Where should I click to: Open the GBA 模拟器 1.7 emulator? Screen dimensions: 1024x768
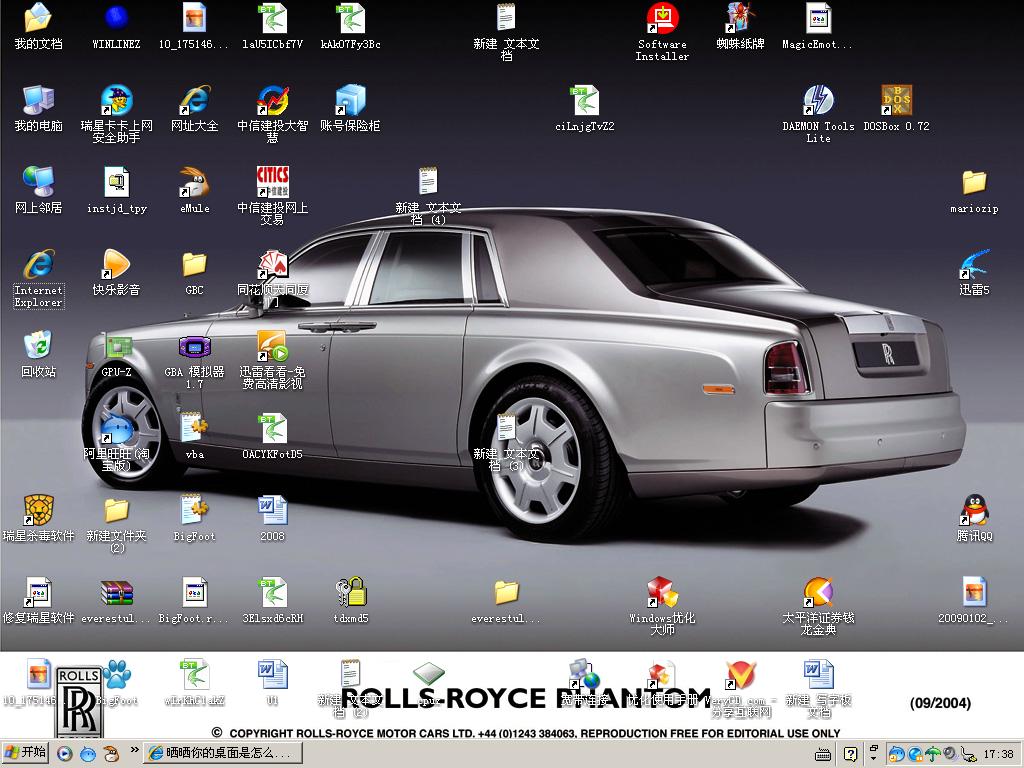[x=194, y=348]
